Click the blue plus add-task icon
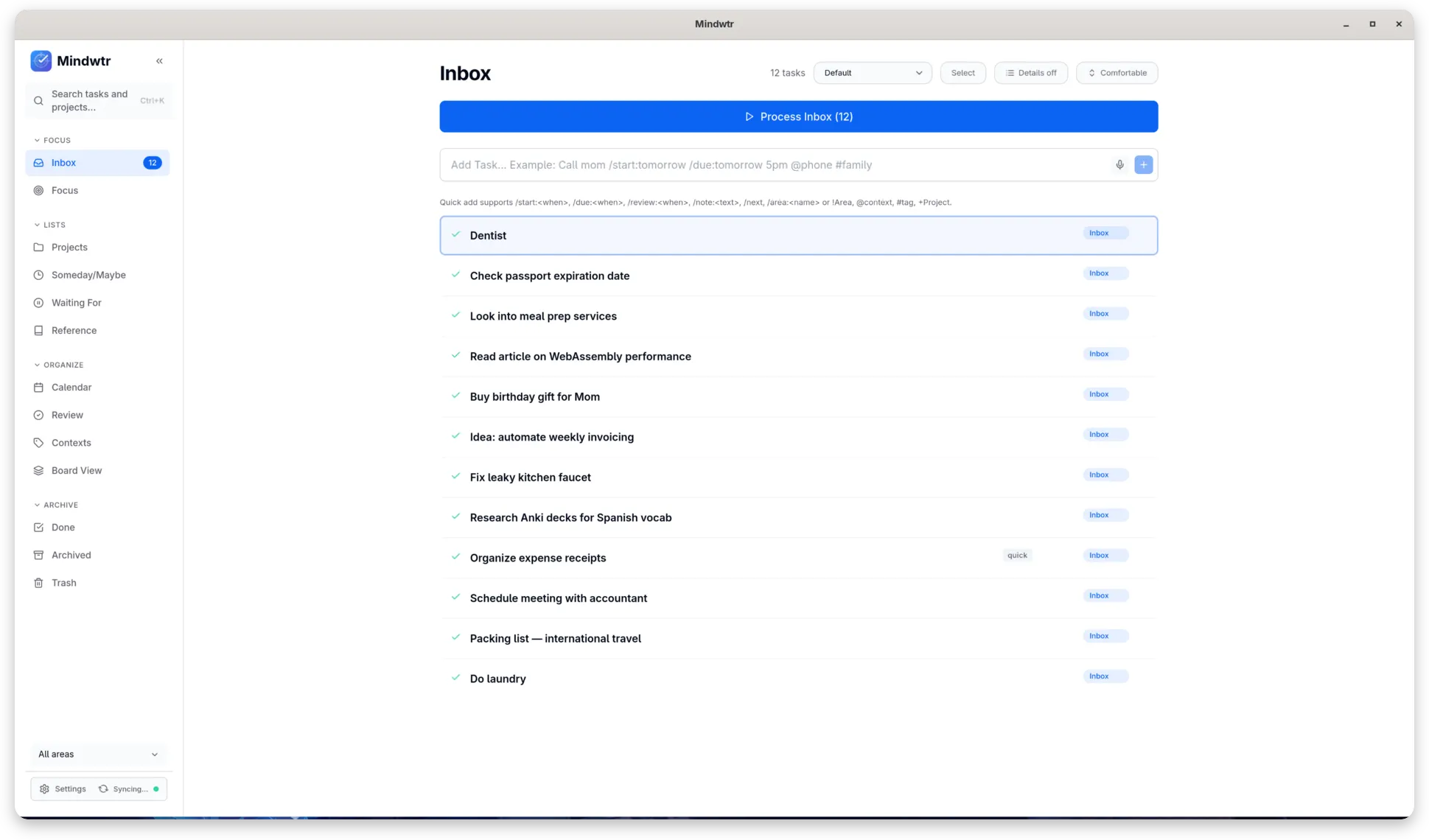The height and width of the screenshot is (840, 1429). click(1143, 165)
